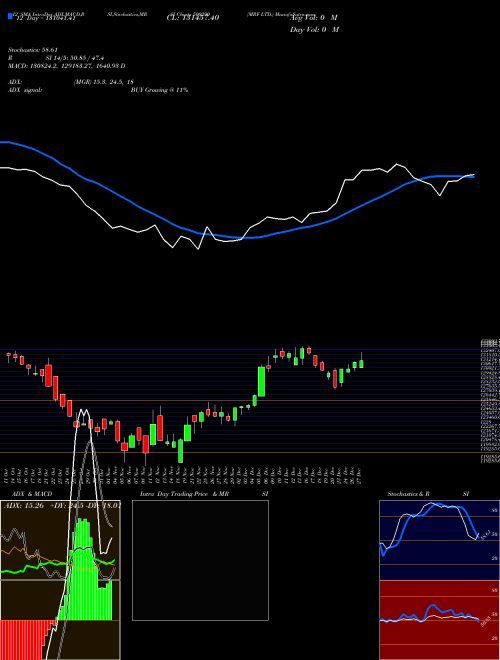Click the 'MACD: 130824.2, 129183.27' readout line
The width and height of the screenshot is (500, 660).
tap(66, 66)
